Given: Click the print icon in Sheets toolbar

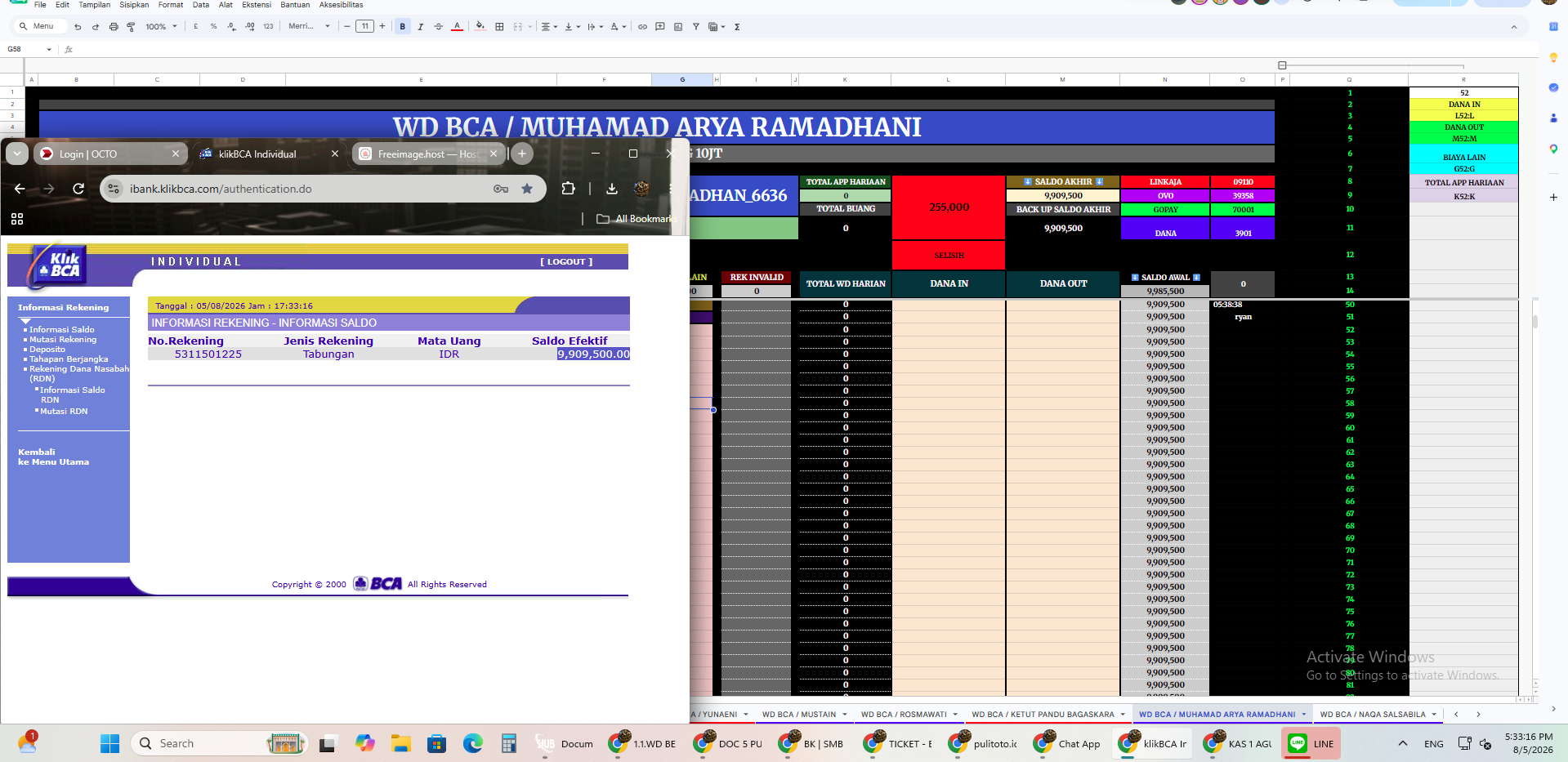Looking at the screenshot, I should click(114, 27).
